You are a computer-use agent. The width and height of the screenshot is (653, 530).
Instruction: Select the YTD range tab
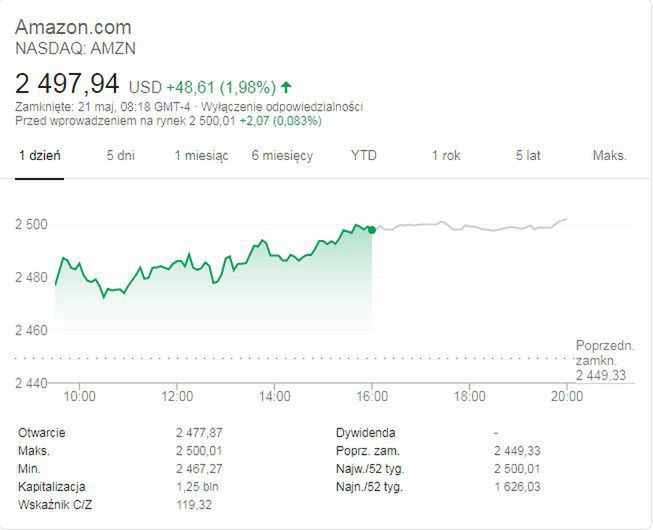(364, 156)
